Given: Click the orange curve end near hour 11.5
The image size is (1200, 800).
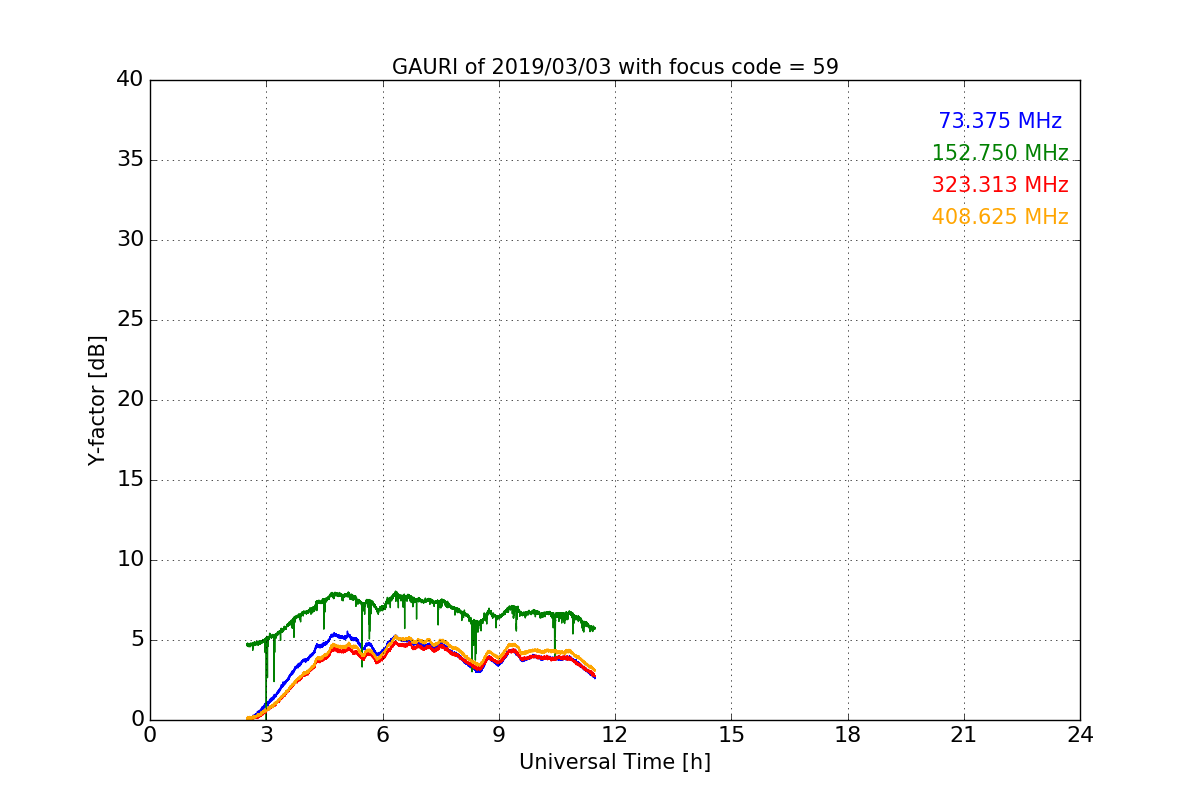Looking at the screenshot, I should (x=594, y=669).
